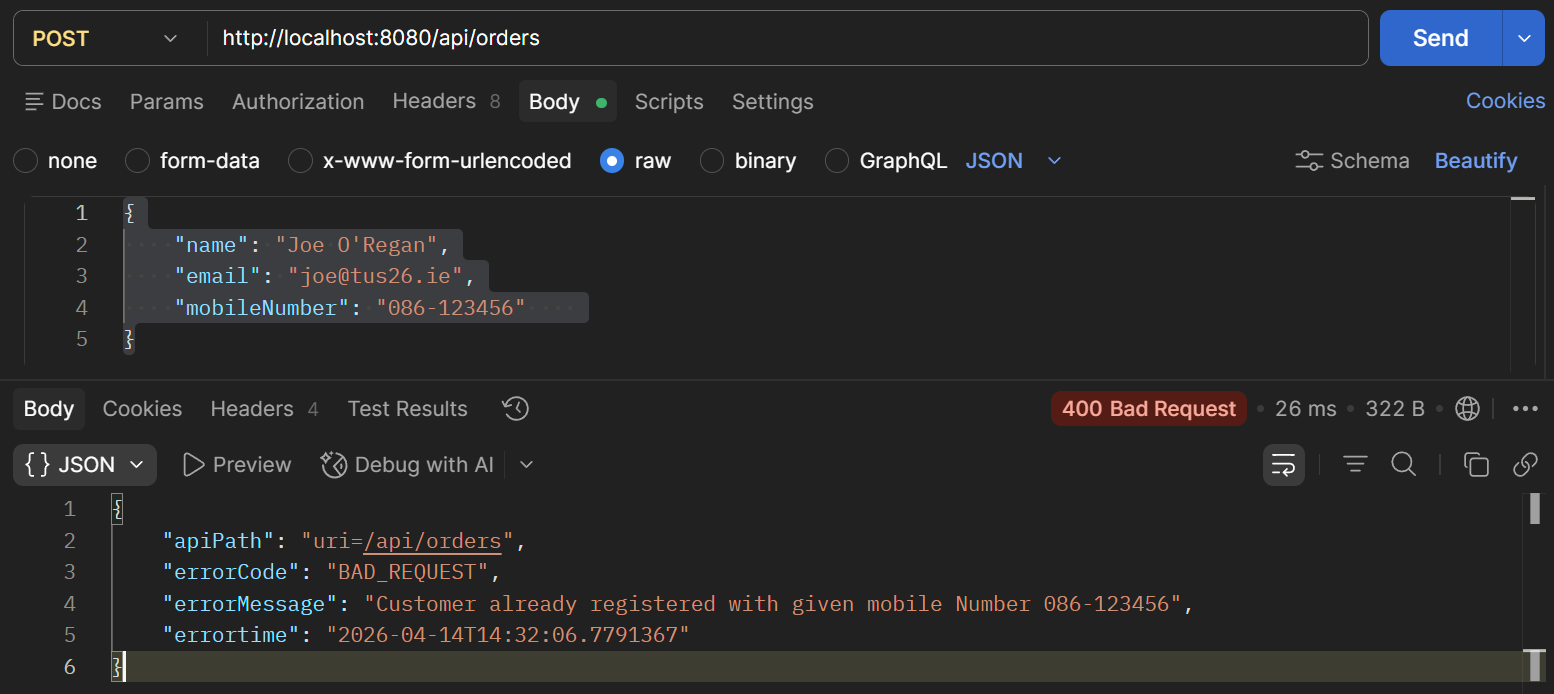This screenshot has width=1554, height=694.
Task: Copy the response body
Action: pos(1476,464)
